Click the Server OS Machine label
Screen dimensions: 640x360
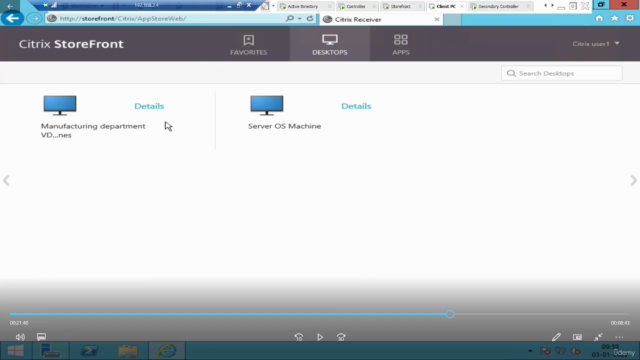pos(284,126)
